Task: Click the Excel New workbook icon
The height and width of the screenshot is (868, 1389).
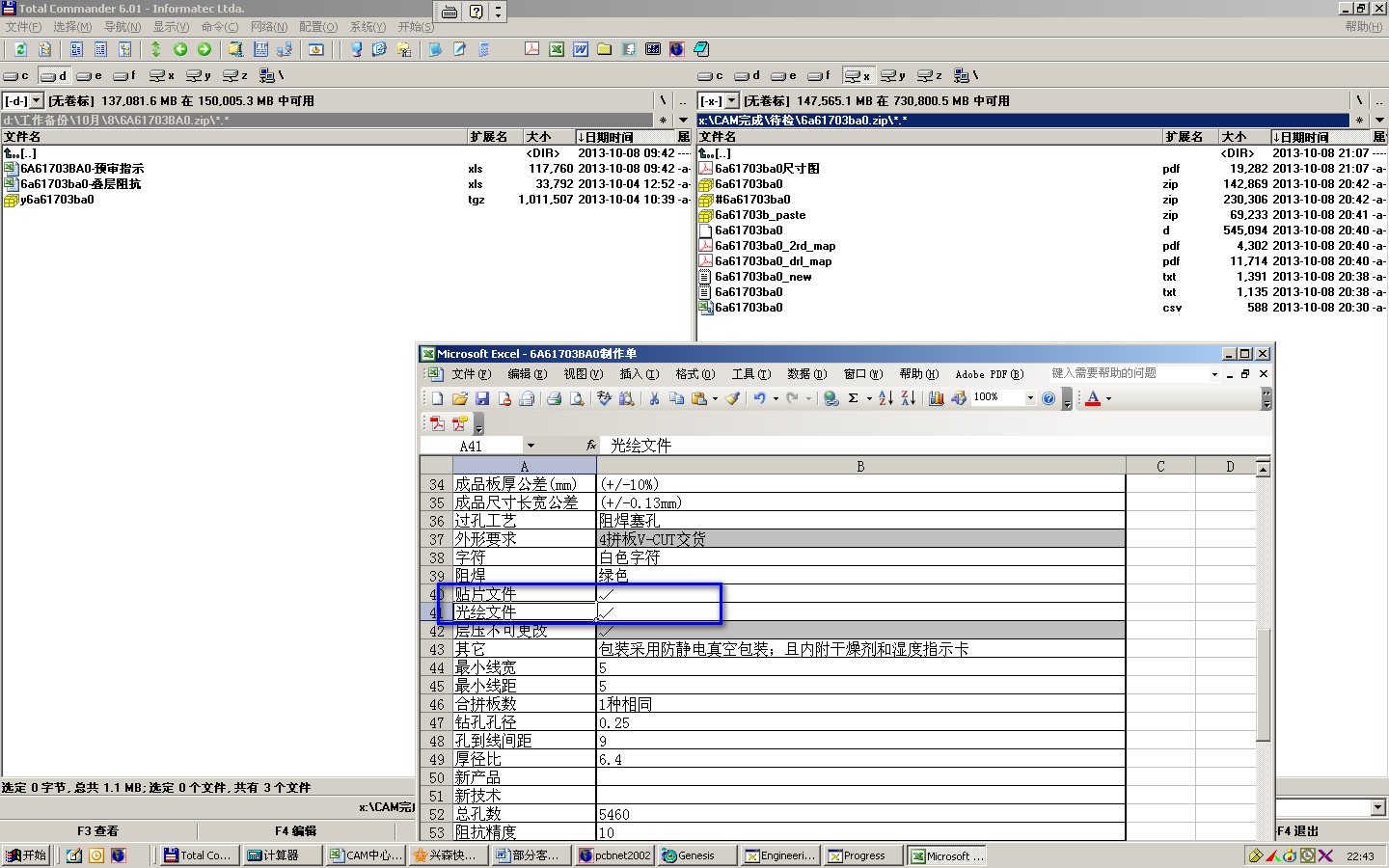Action: pos(438,398)
